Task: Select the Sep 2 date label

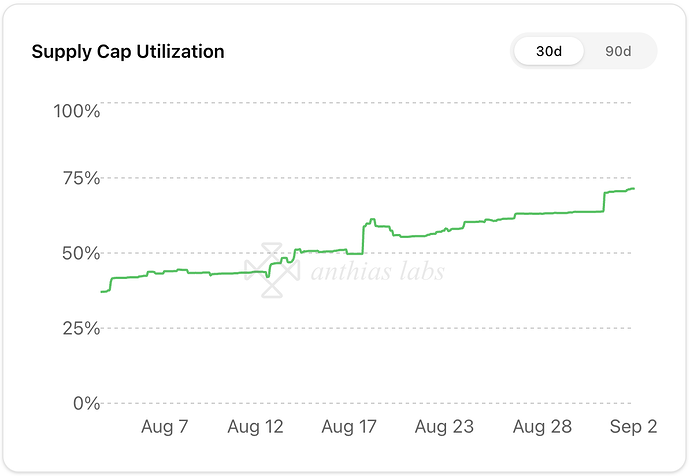Action: (x=633, y=427)
